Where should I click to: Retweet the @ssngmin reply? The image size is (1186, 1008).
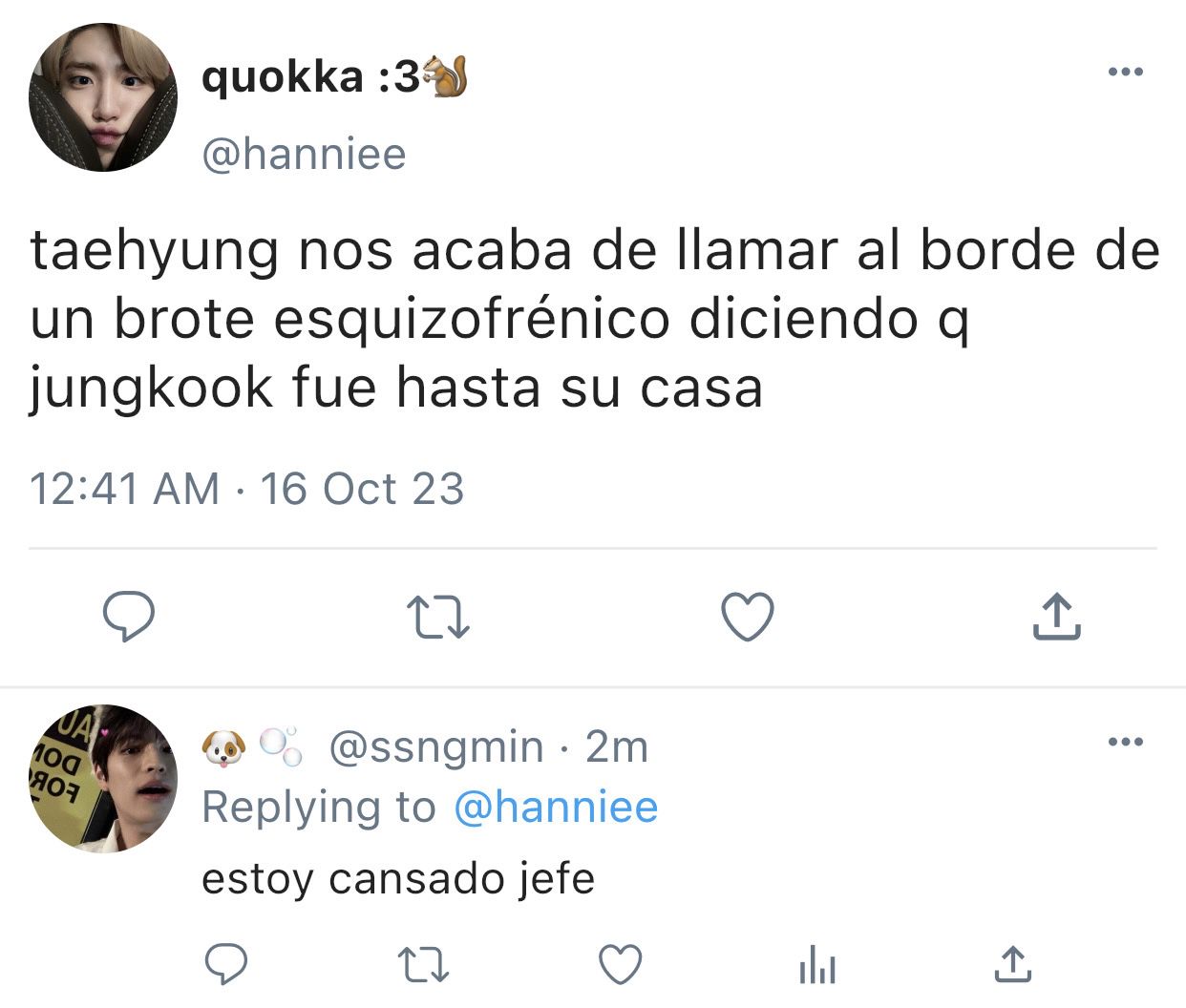423,965
